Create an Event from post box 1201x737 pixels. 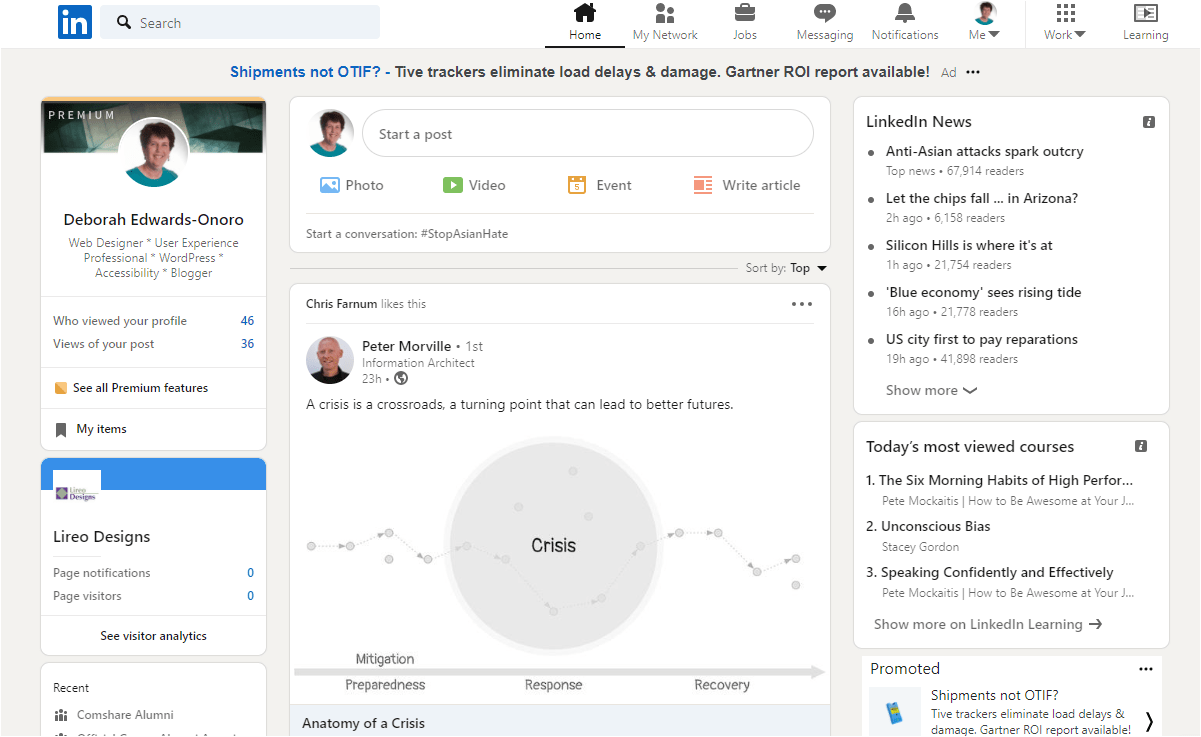pyautogui.click(x=599, y=185)
